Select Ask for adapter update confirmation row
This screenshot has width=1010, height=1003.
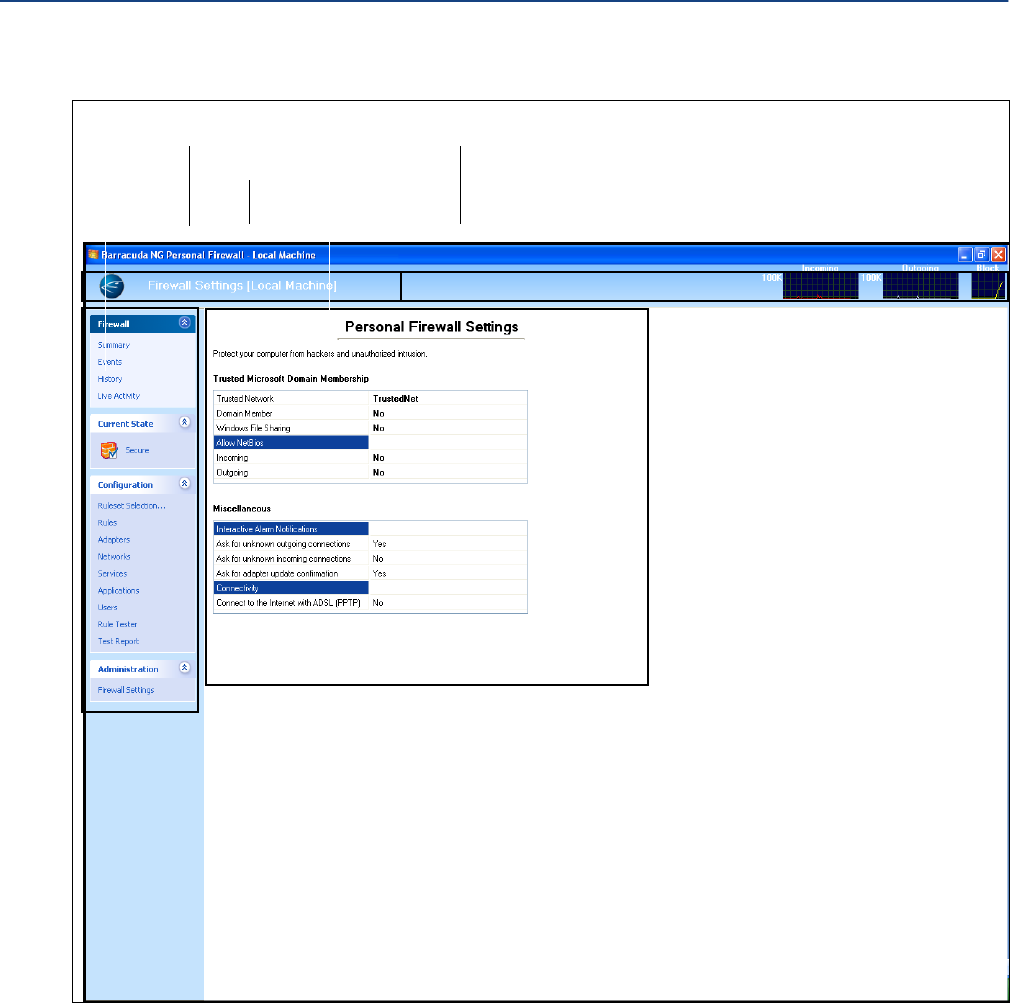(x=370, y=573)
